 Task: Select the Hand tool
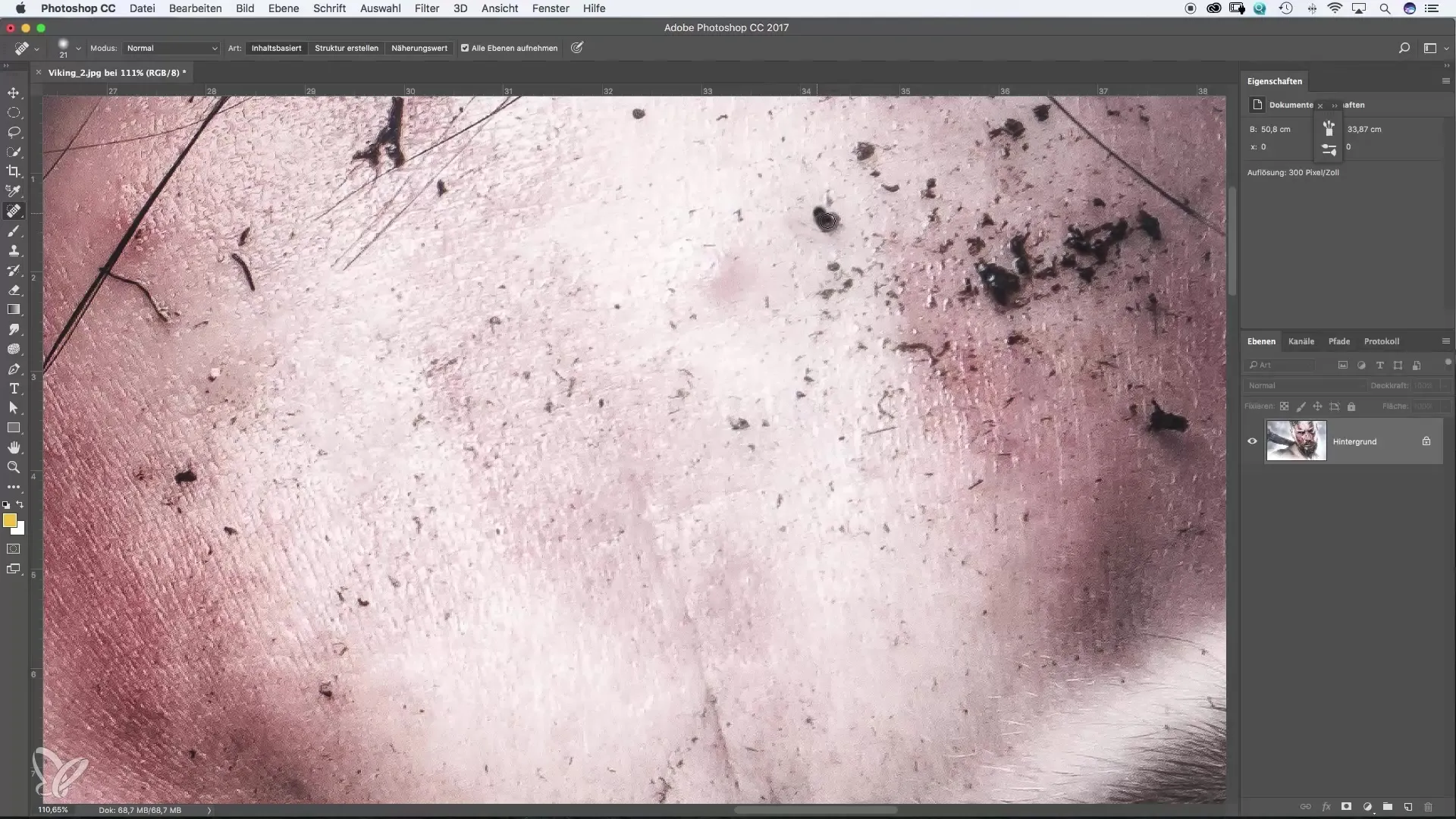(14, 447)
